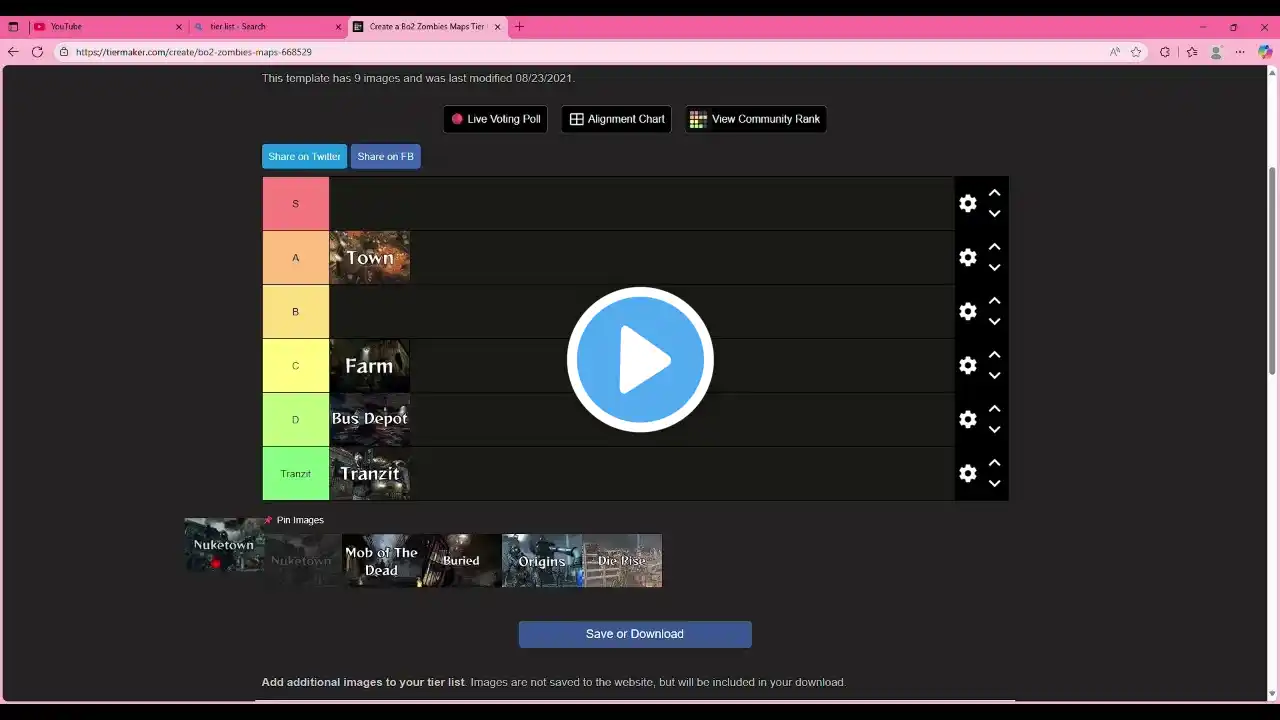
Task: Click the Pin Images option
Action: point(294,520)
